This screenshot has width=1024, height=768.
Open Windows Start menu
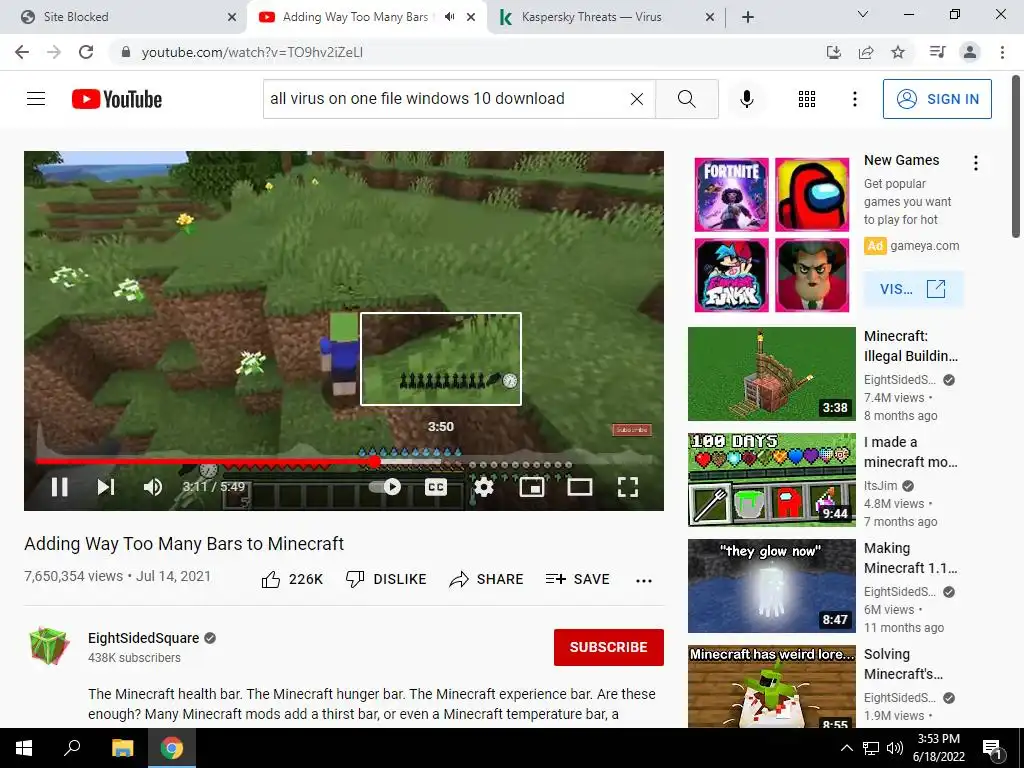pyautogui.click(x=24, y=748)
